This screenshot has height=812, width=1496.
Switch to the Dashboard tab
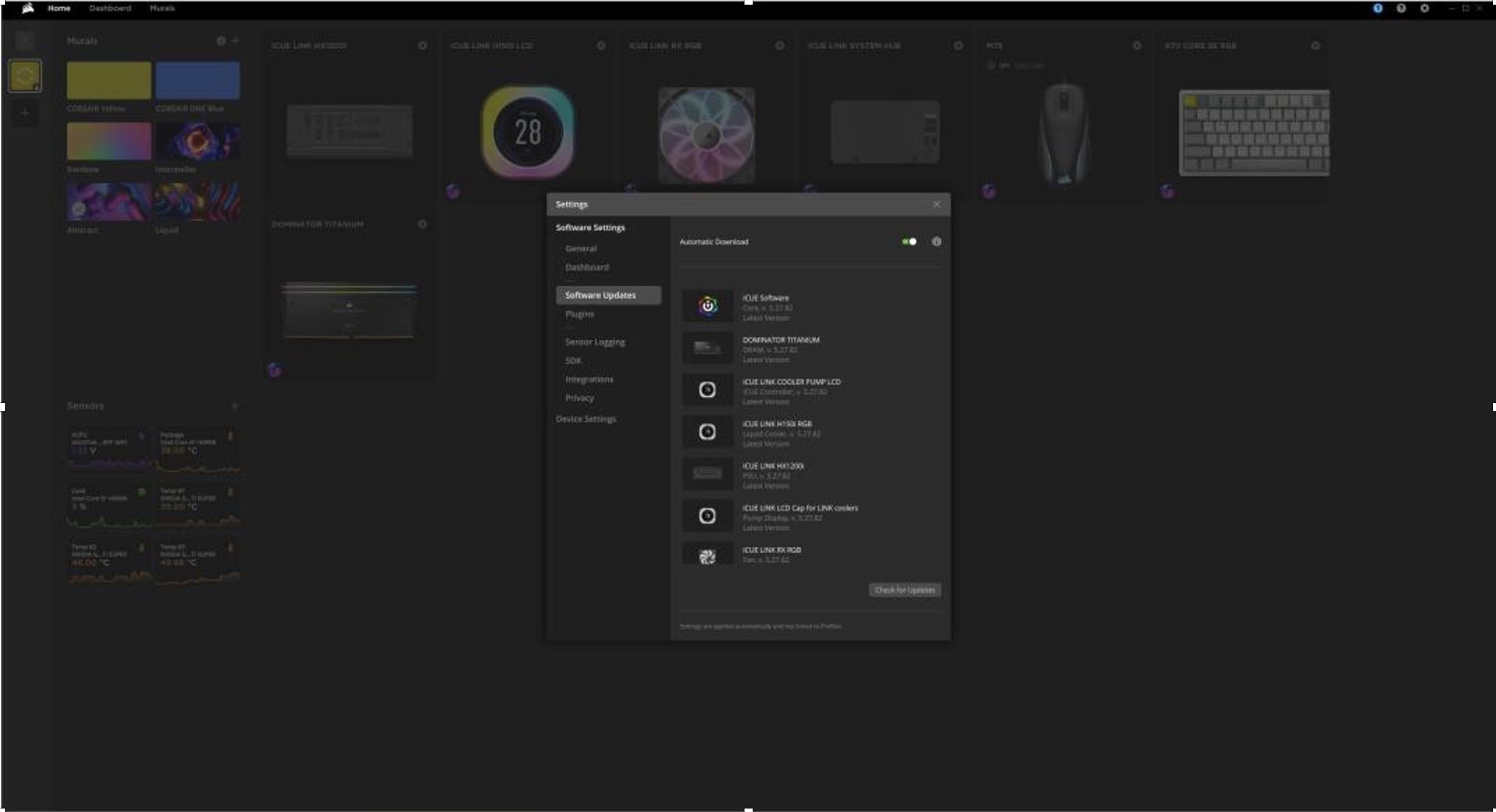pyautogui.click(x=110, y=8)
